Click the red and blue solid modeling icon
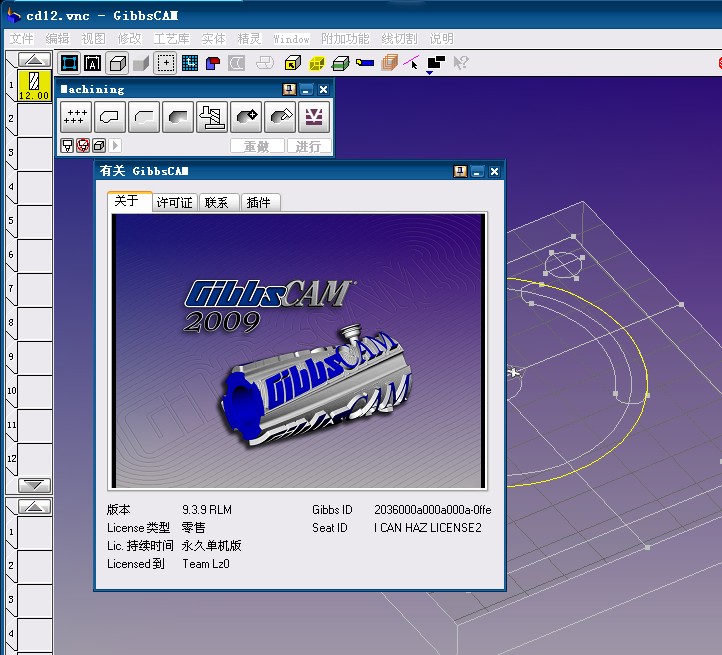The image size is (722, 655). (x=213, y=63)
